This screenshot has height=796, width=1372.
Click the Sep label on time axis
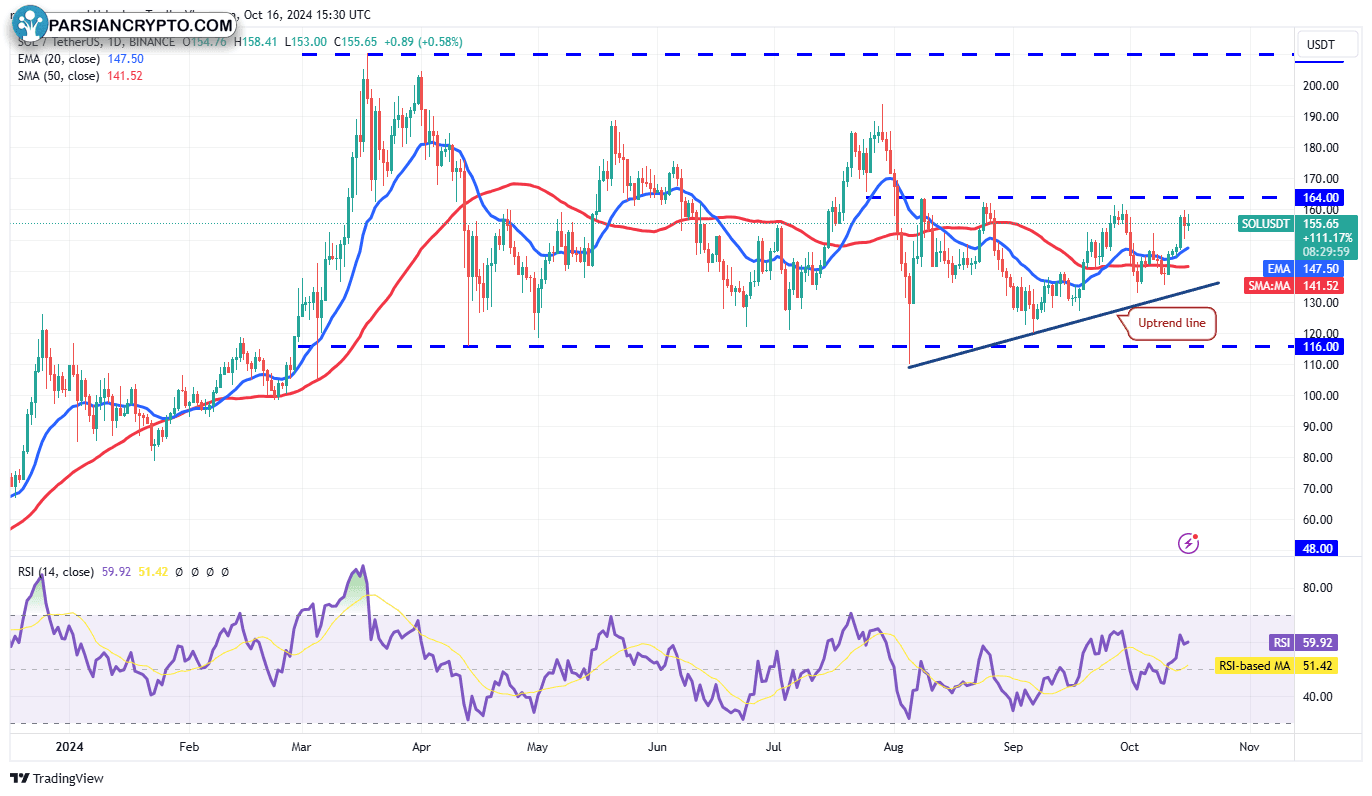1013,746
